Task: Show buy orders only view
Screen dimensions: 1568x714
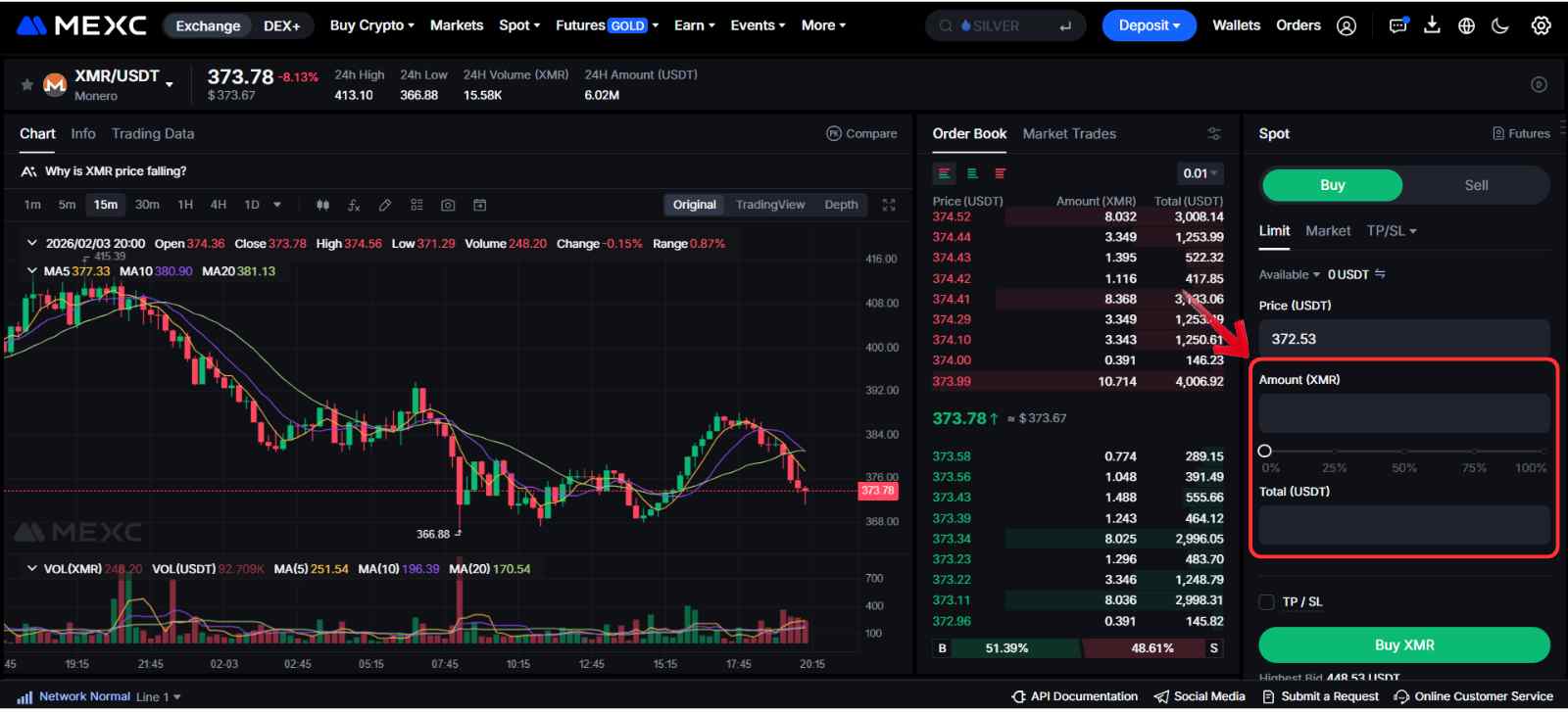Action: tap(972, 173)
